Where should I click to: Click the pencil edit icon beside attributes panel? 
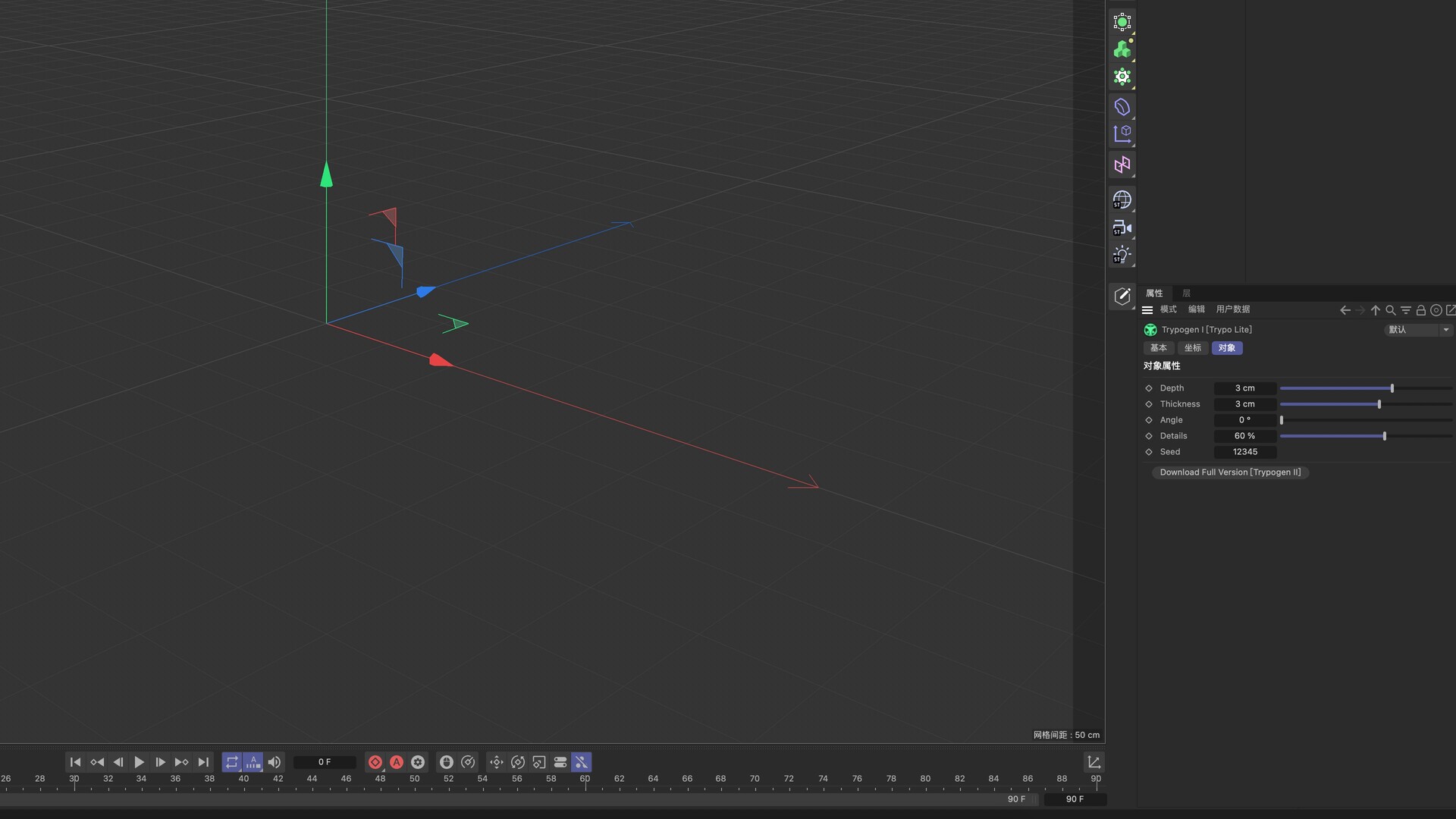(x=1122, y=296)
